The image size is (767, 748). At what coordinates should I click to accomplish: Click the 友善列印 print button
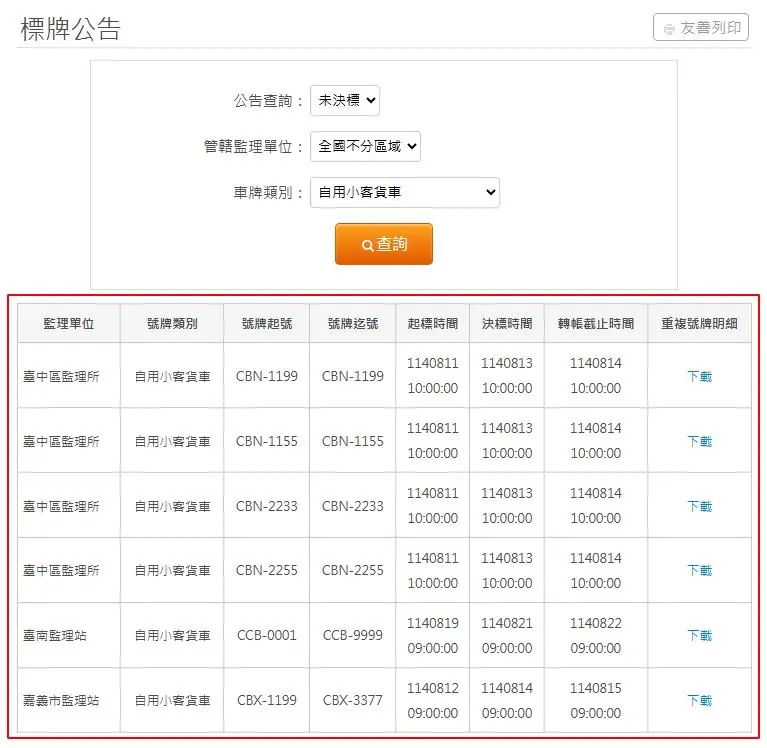pyautogui.click(x=700, y=28)
